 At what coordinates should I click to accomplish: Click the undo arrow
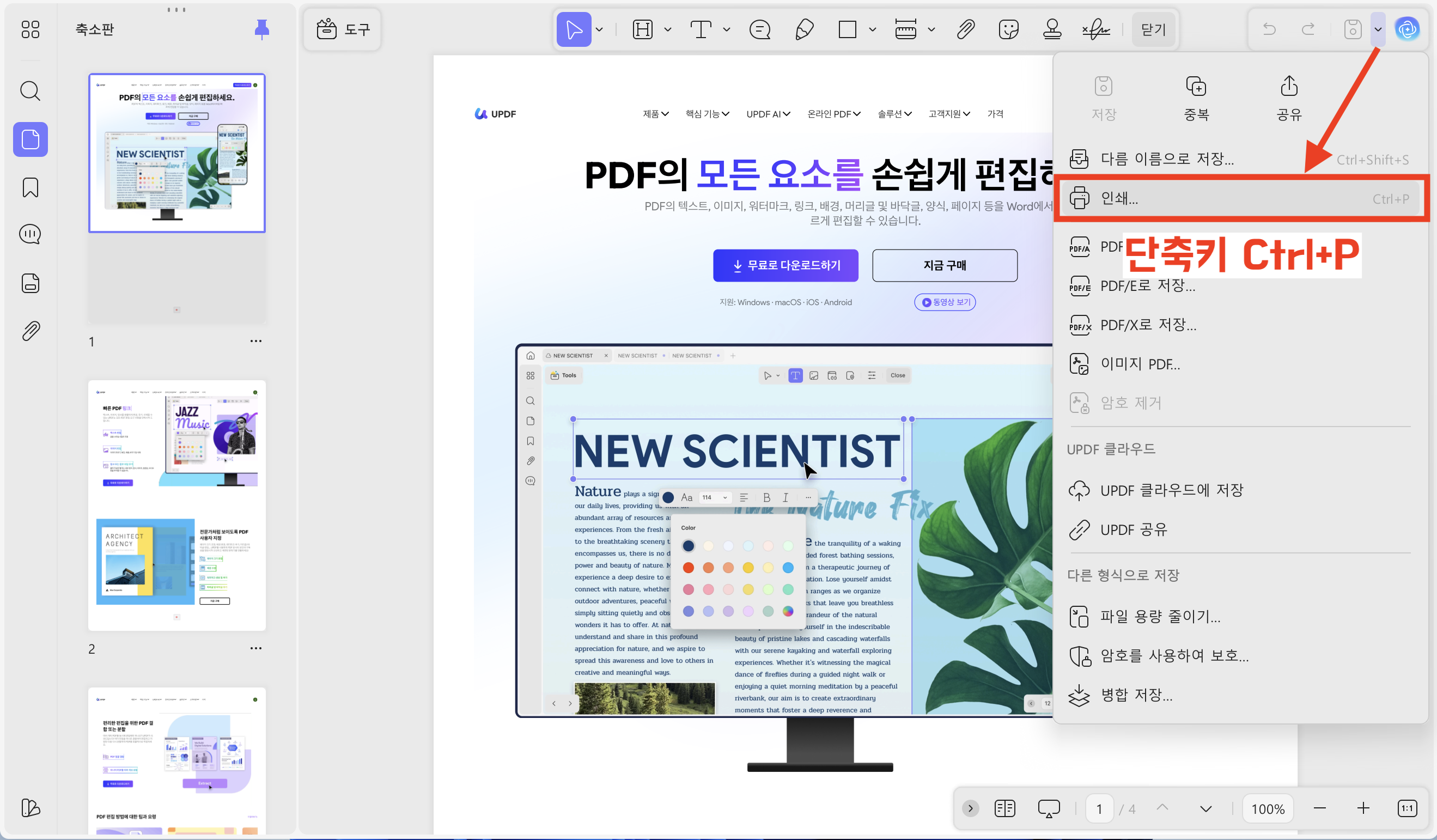pyautogui.click(x=1269, y=29)
